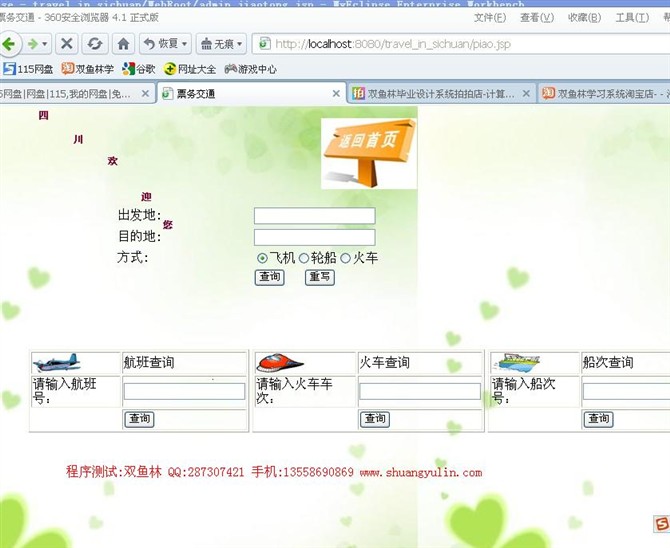Close the 票务交通 tab

coord(336,94)
